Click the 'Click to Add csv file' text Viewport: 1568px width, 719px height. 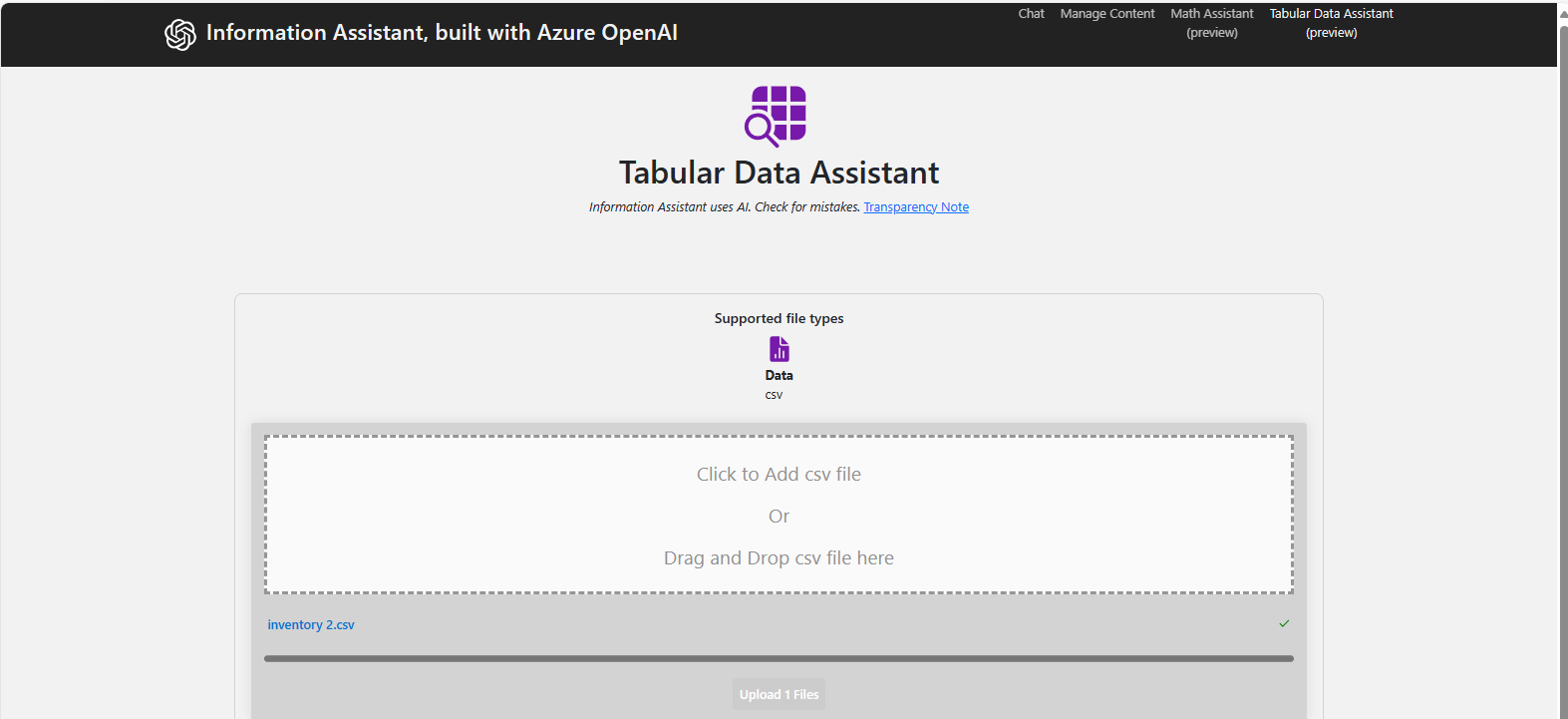tap(779, 475)
